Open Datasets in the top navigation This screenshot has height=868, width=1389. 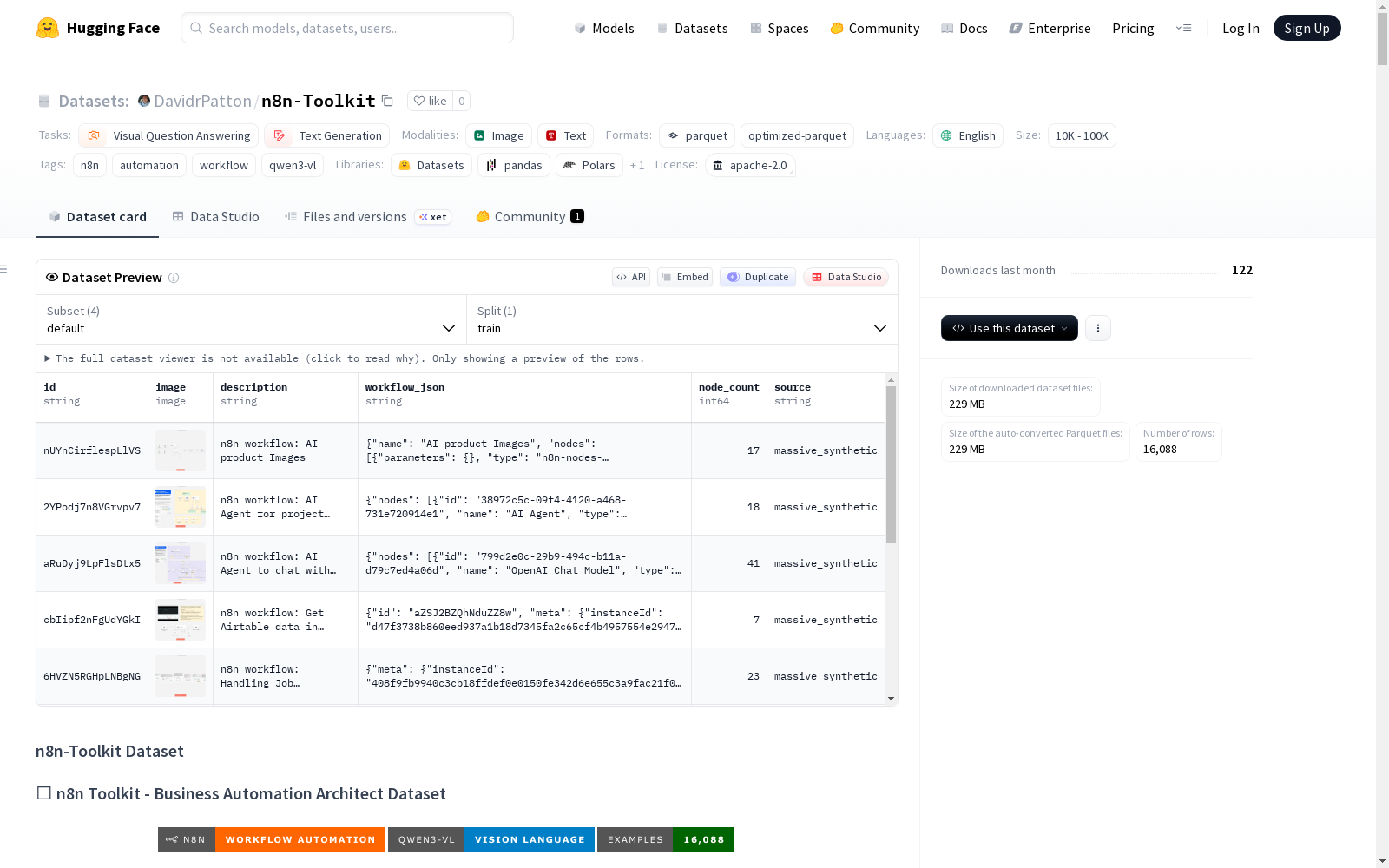[x=692, y=28]
